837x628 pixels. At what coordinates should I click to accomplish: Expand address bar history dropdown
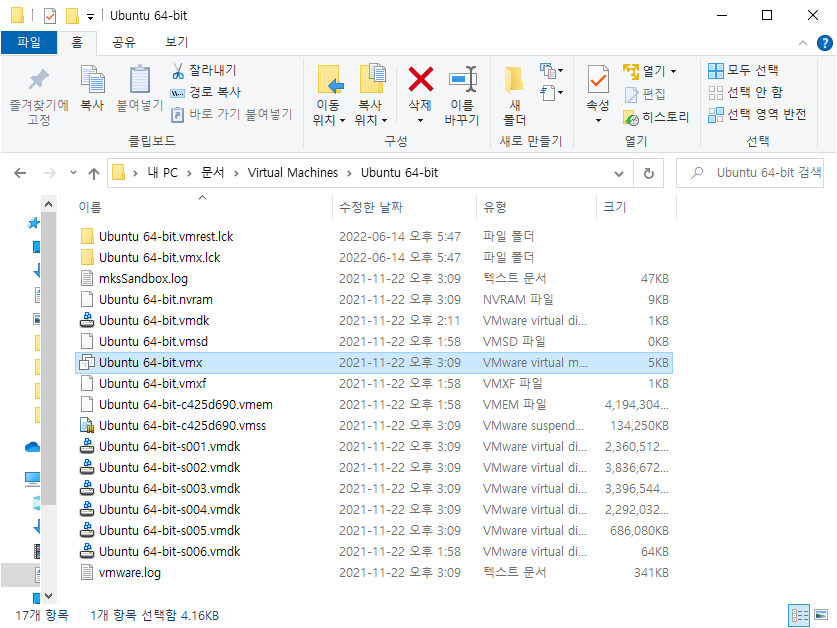tap(619, 174)
